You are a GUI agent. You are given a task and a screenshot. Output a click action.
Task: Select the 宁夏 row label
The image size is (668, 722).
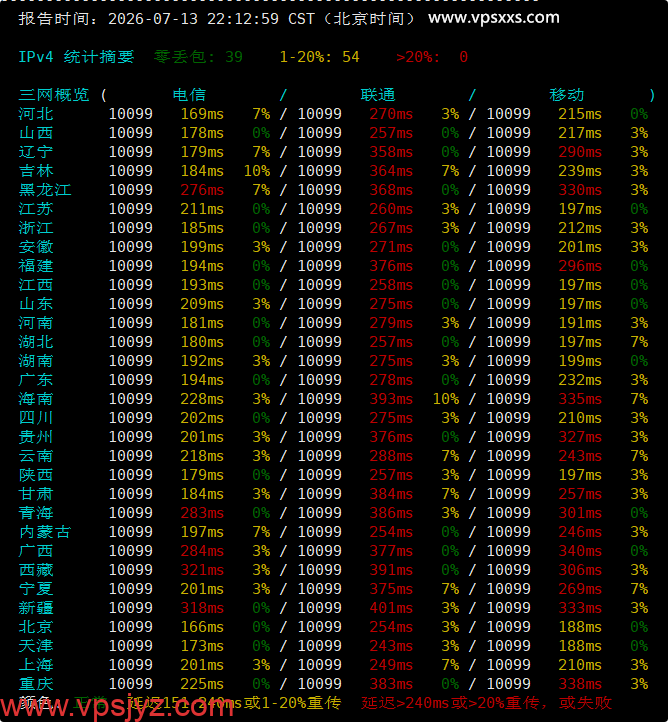(36, 589)
